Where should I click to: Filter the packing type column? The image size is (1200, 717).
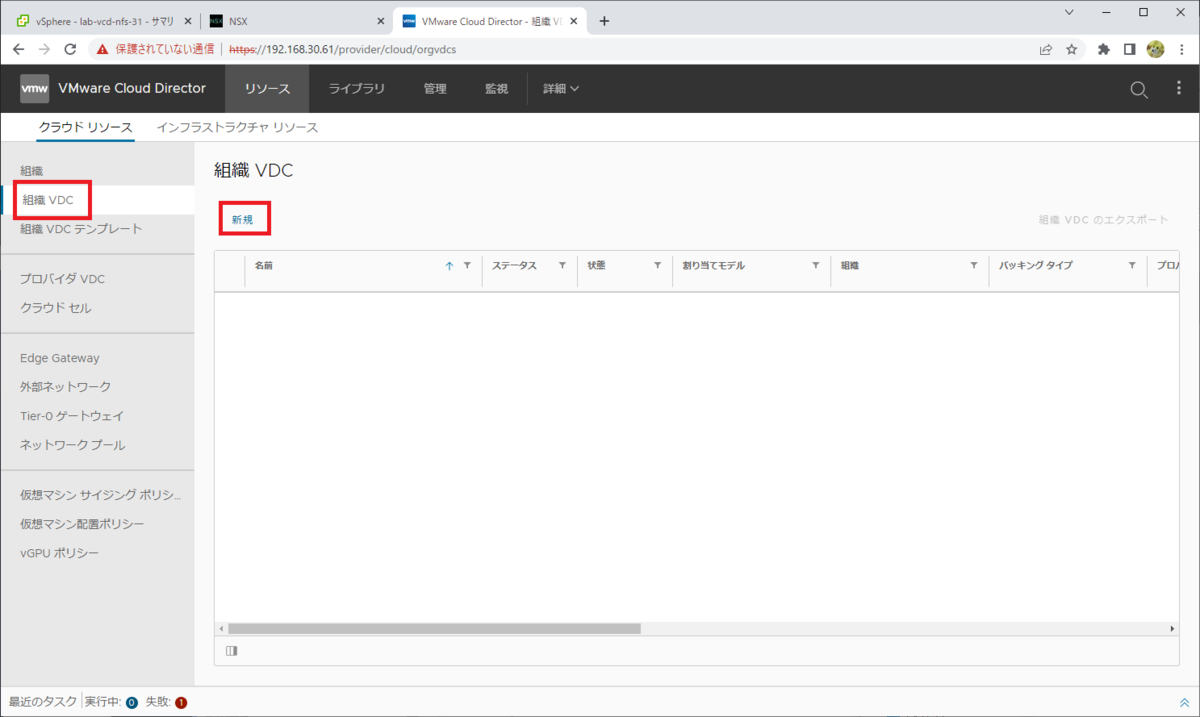1132,266
